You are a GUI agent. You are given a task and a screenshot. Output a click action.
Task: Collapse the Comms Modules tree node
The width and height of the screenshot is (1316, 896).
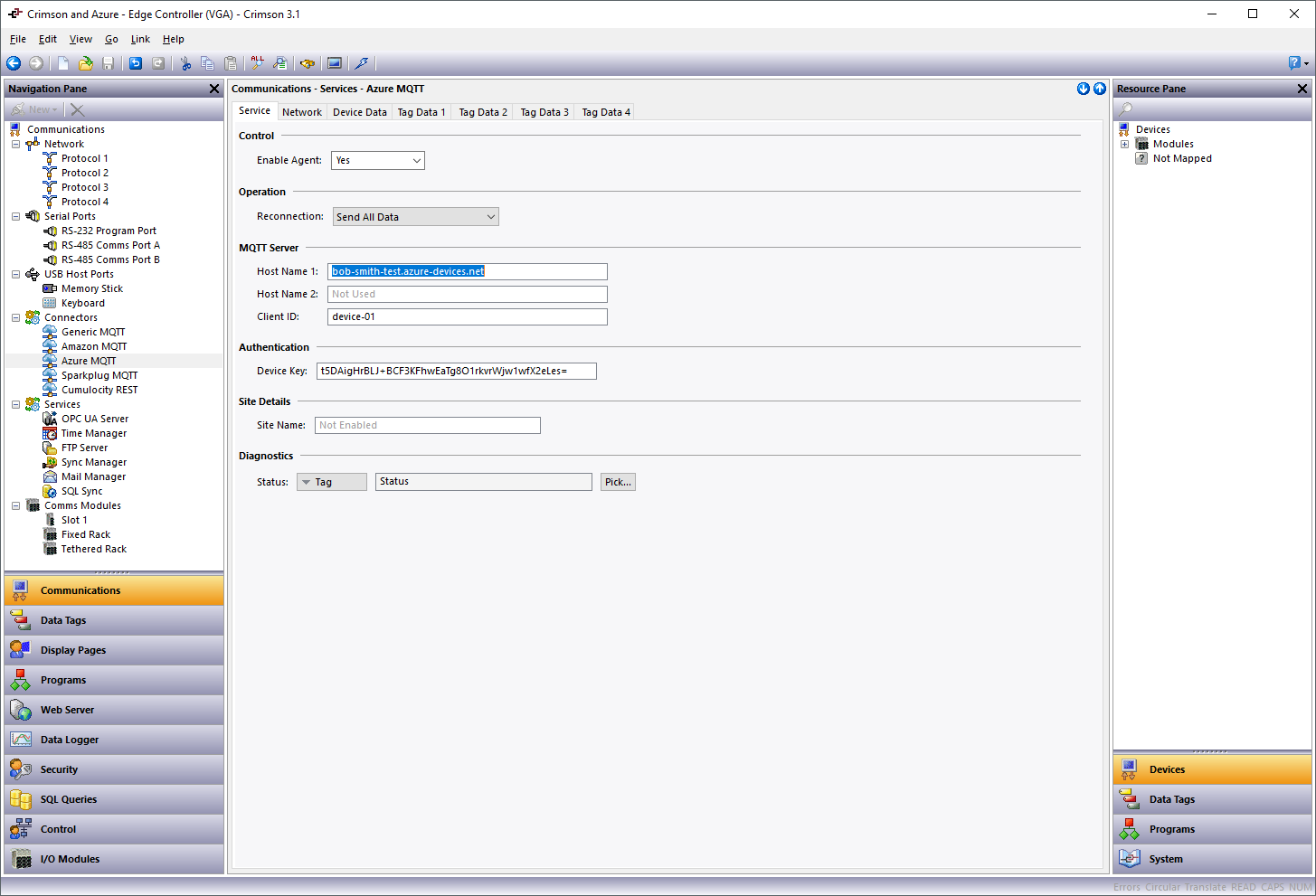point(15,505)
